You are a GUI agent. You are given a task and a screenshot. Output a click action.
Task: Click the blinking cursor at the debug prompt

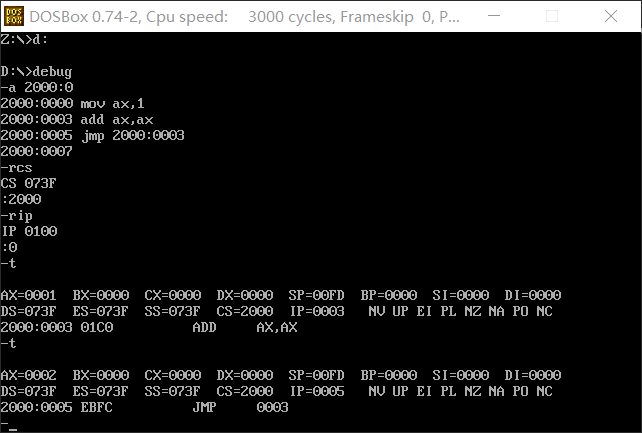pos(13,429)
